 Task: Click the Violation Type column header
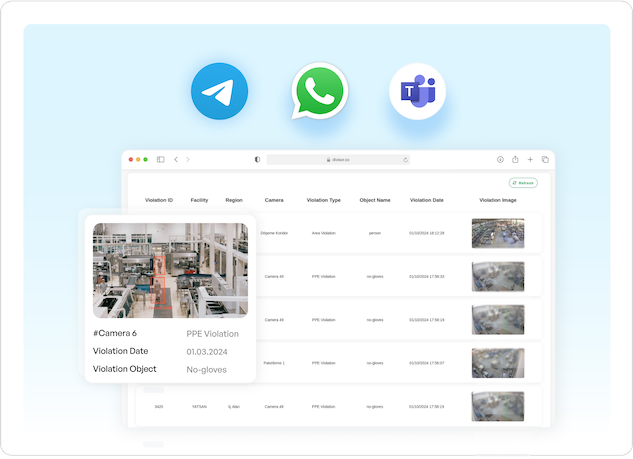[323, 200]
